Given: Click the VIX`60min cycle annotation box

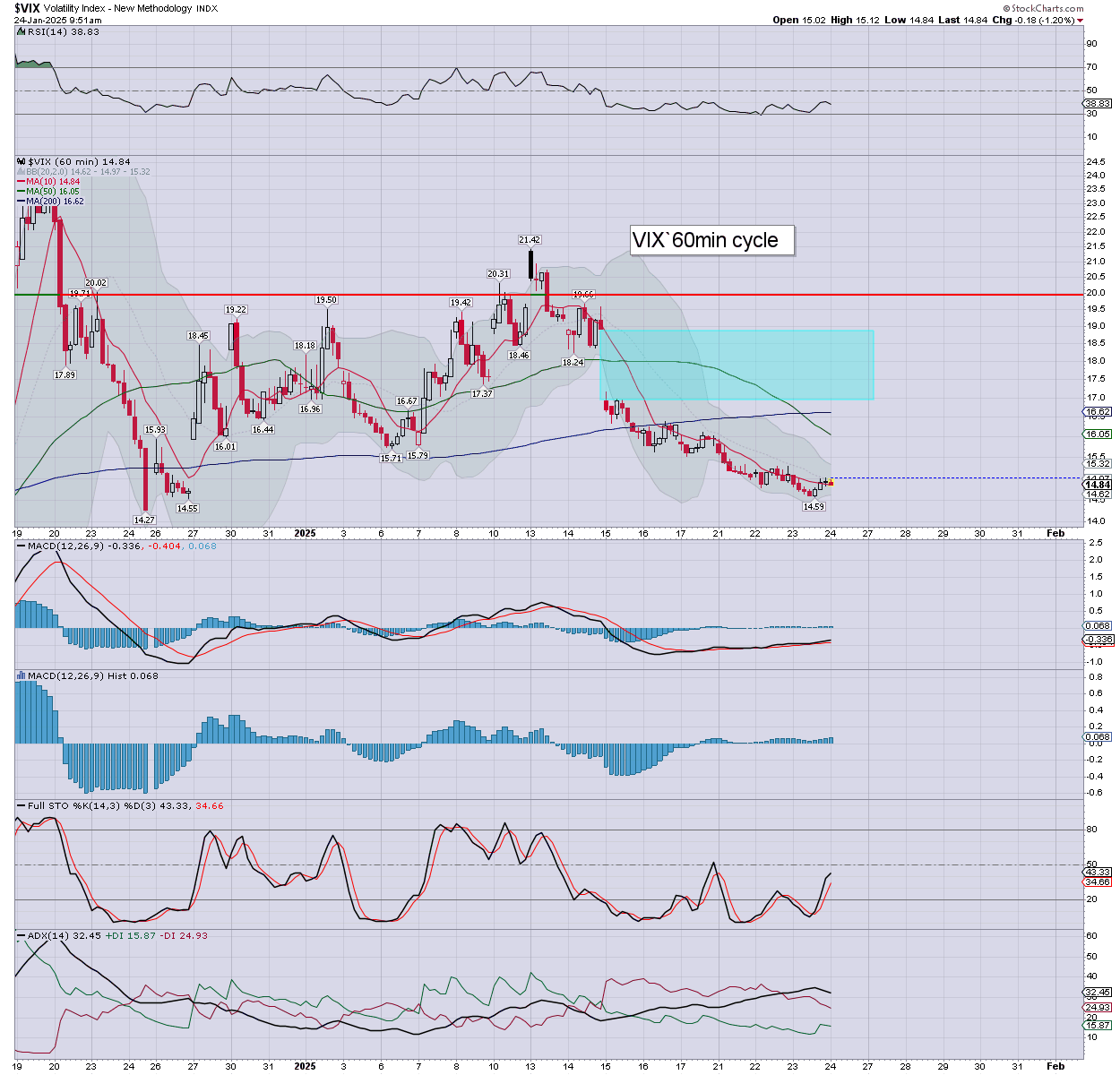Looking at the screenshot, I should (711, 240).
